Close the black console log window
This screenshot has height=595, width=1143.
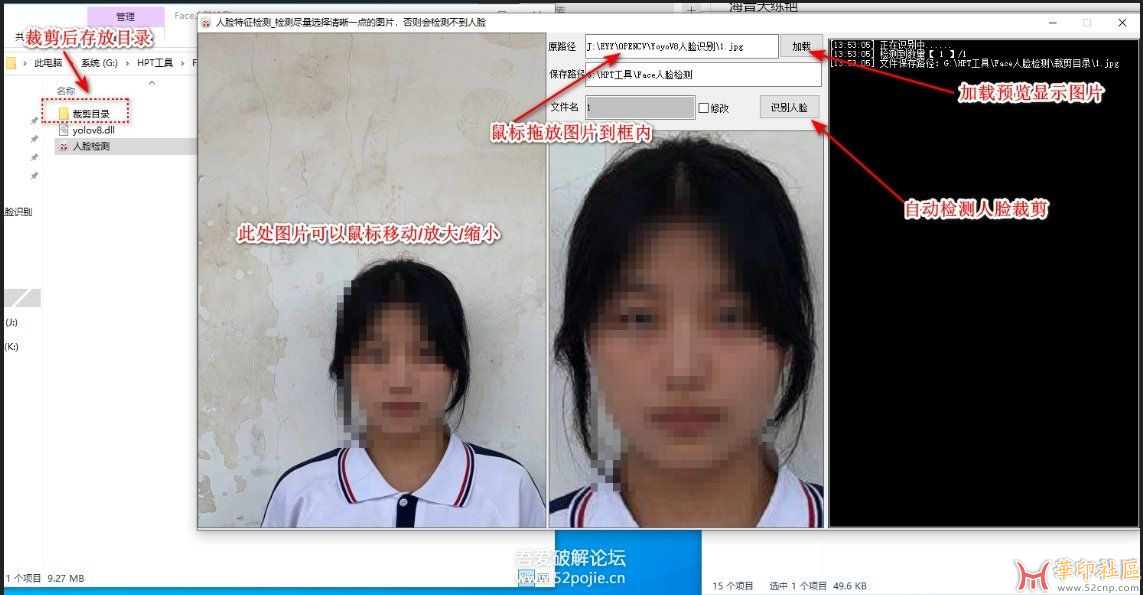pos(1120,22)
